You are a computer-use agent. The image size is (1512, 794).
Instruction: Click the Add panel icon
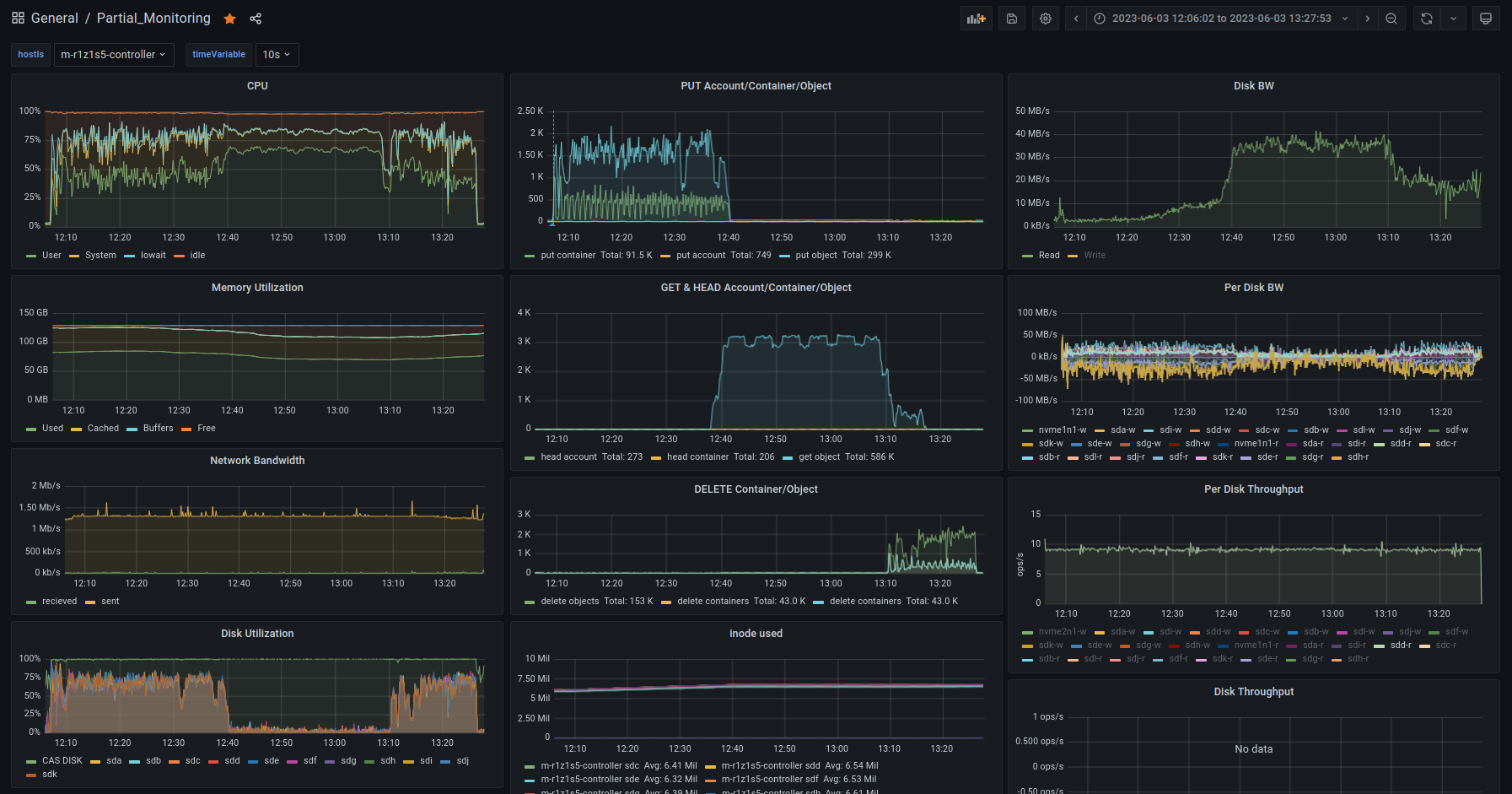point(976,19)
